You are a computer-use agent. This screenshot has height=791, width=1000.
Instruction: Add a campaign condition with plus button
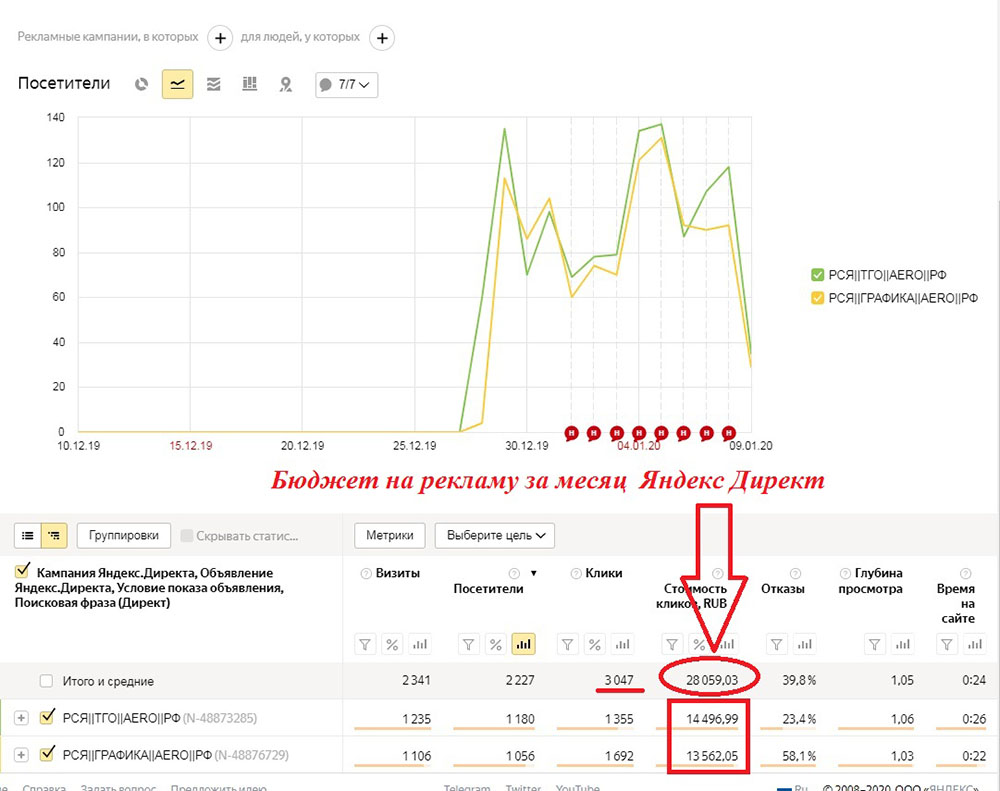[x=220, y=38]
